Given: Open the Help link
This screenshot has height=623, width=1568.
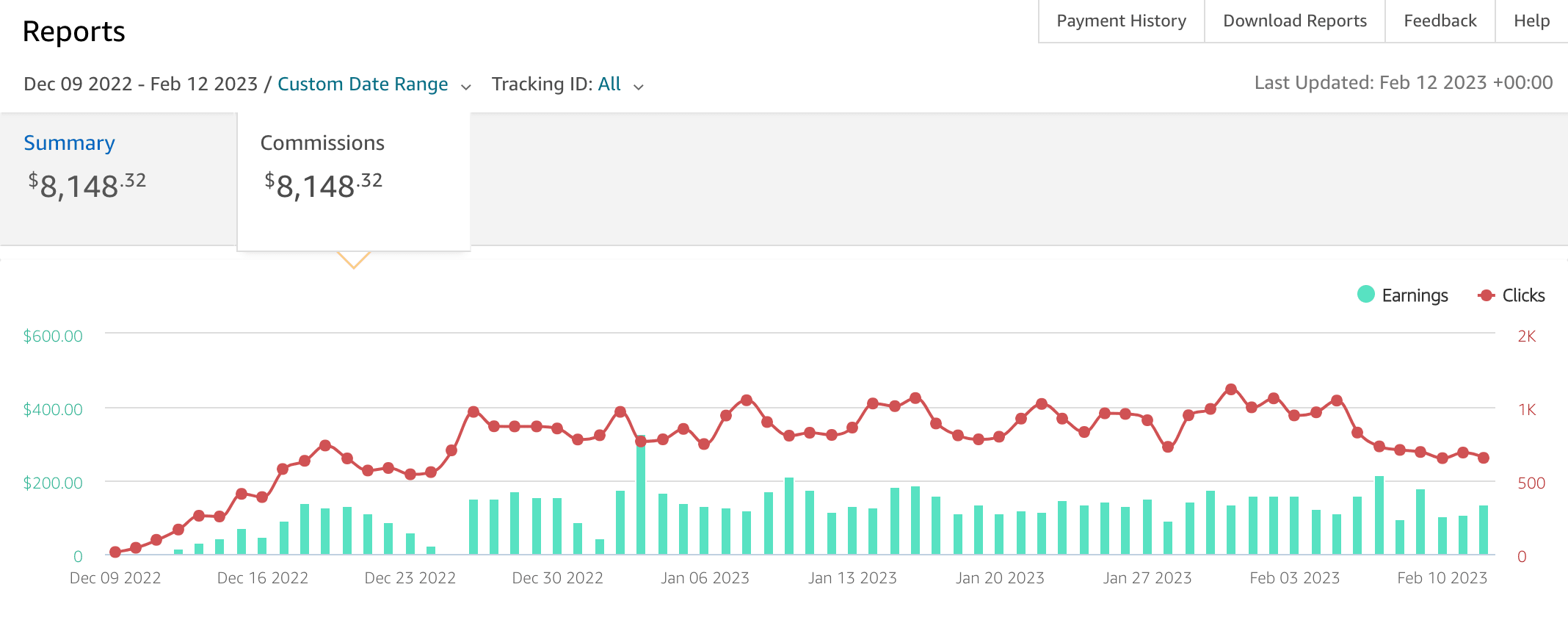Looking at the screenshot, I should click(1531, 21).
